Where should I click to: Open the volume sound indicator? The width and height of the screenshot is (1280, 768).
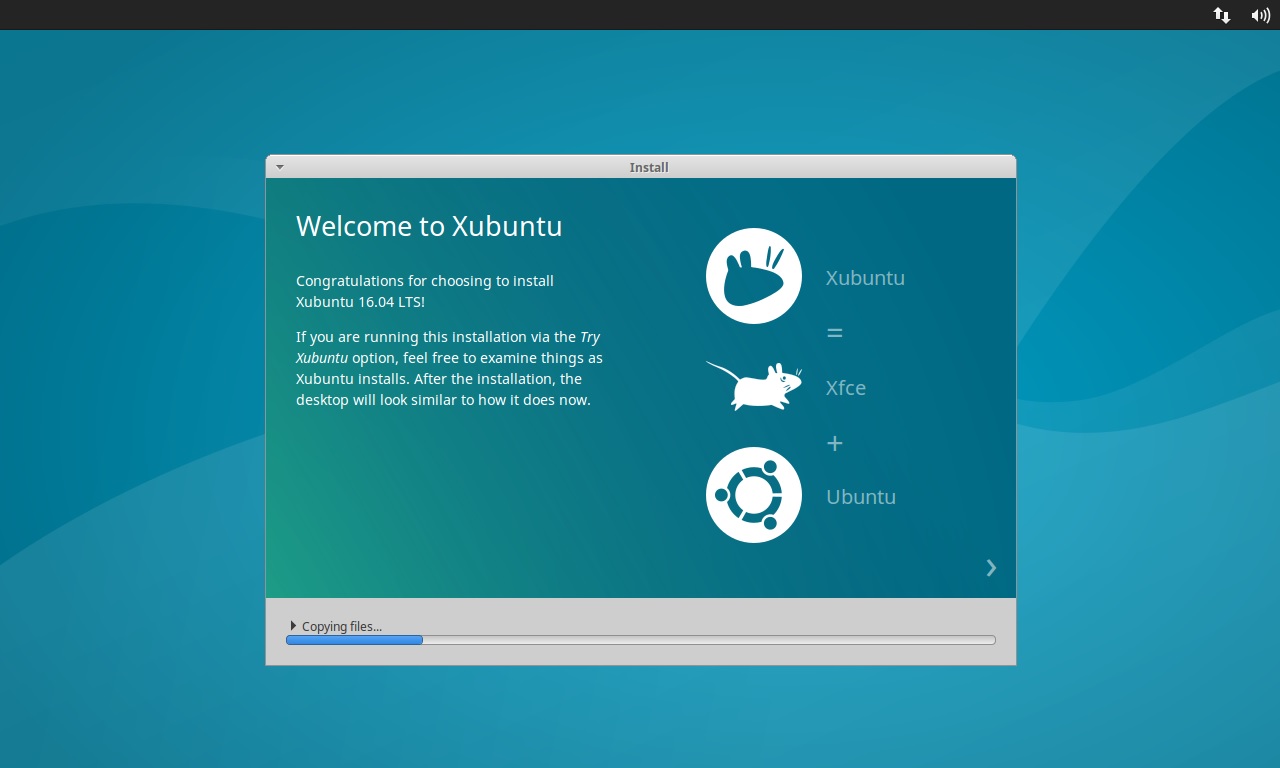coord(1260,15)
